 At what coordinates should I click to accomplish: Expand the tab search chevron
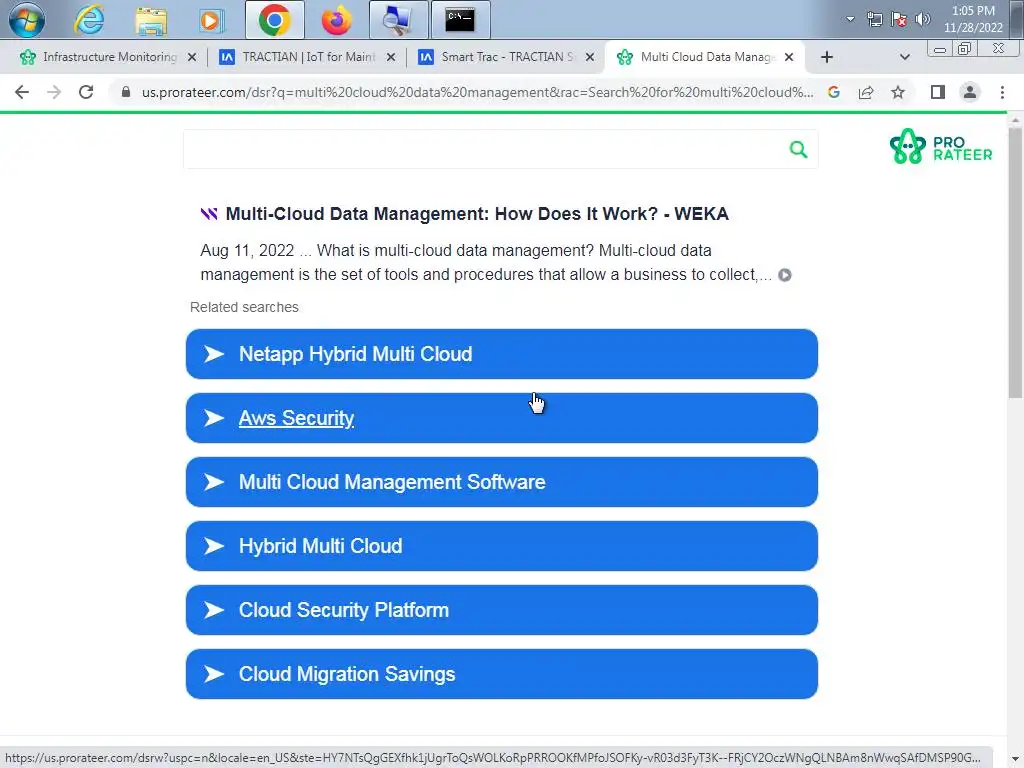pyautogui.click(x=904, y=57)
